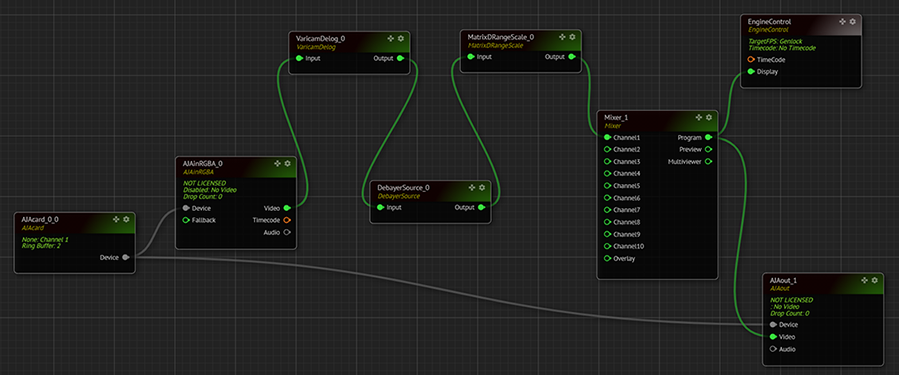This screenshot has height=375, width=899.
Task: Click Channel1 input port on Mixer_1
Action: (608, 138)
